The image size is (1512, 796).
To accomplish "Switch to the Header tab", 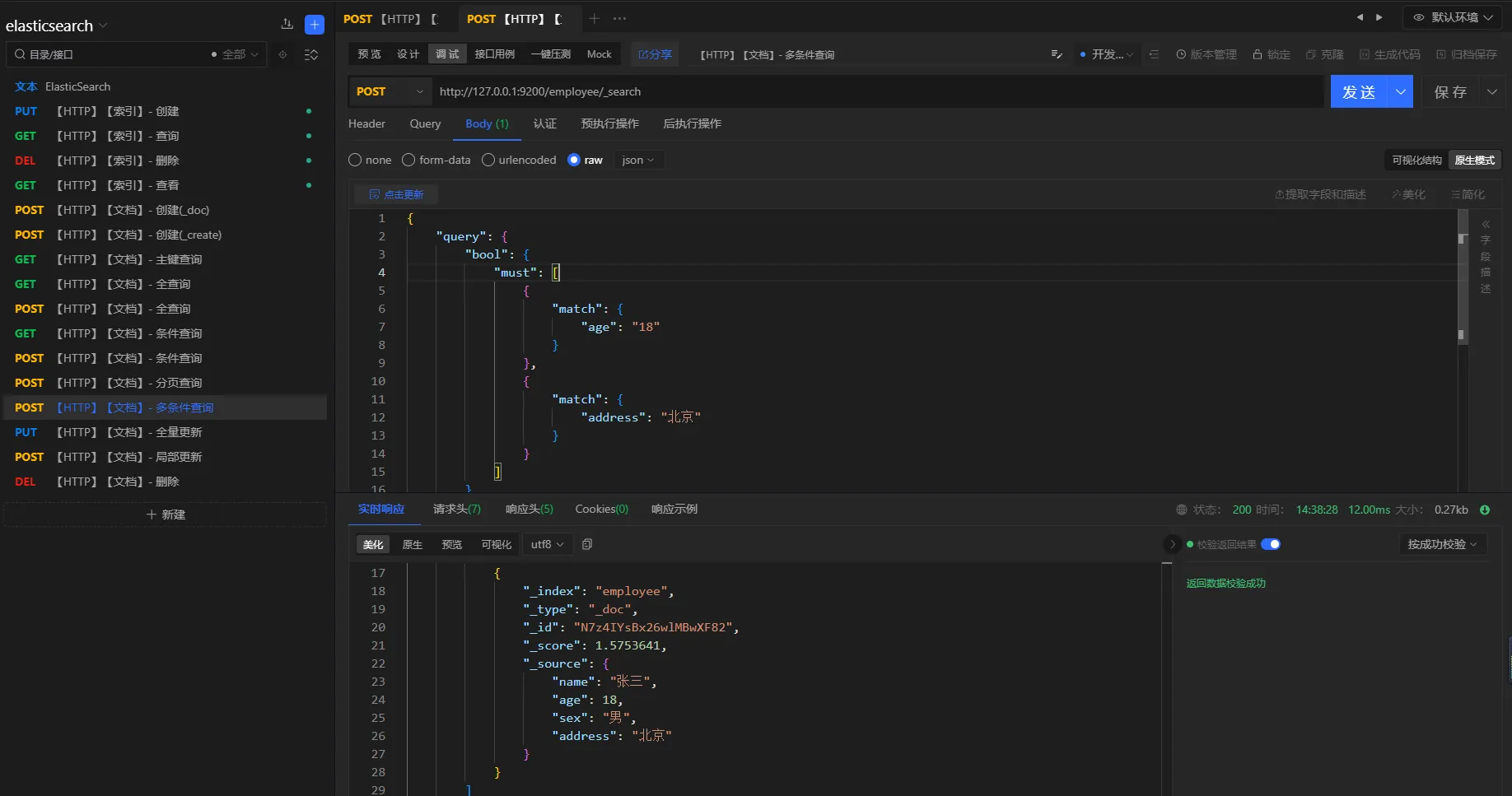I will 366,123.
